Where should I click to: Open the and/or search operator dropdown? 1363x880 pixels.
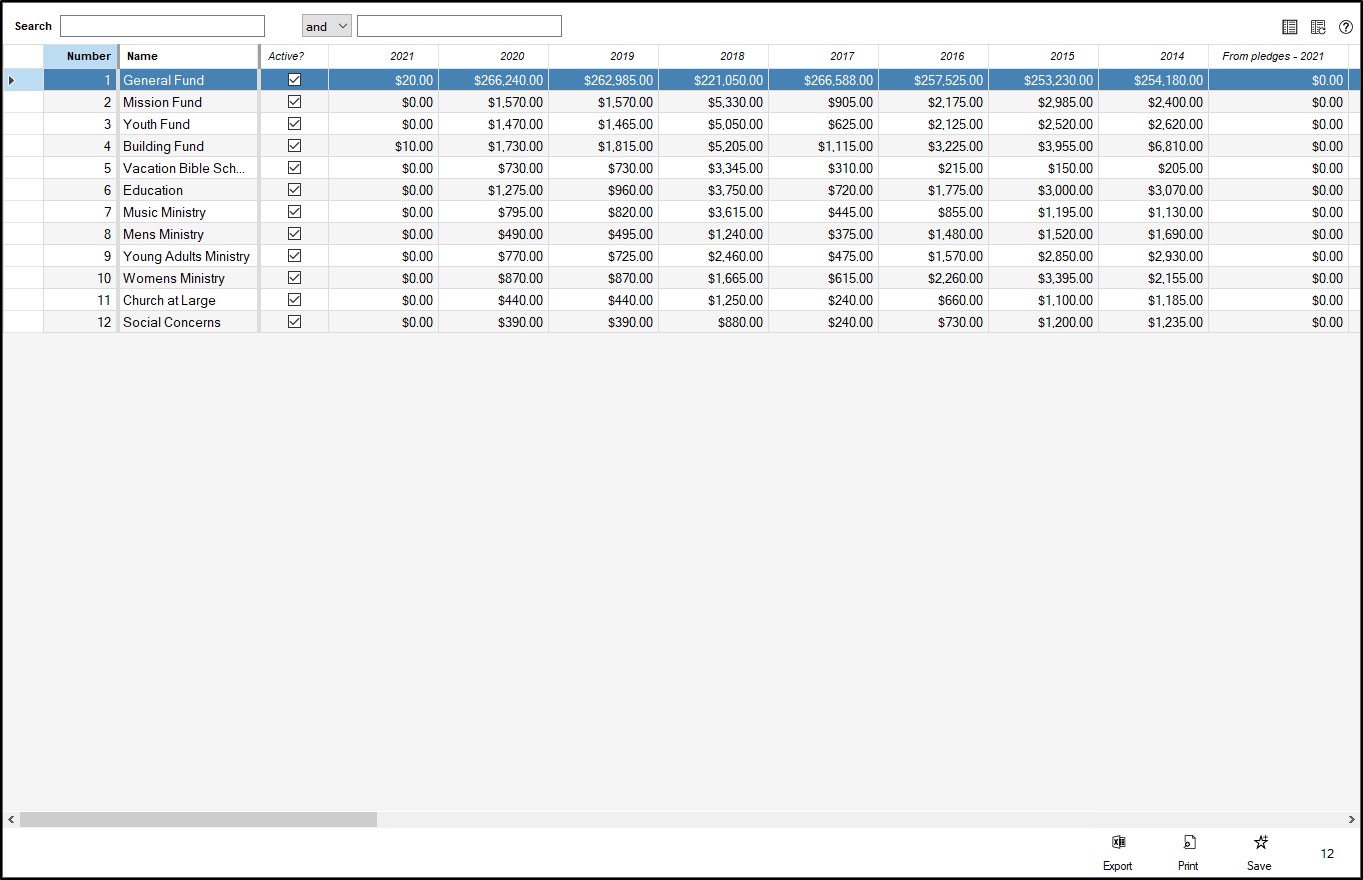tap(327, 26)
